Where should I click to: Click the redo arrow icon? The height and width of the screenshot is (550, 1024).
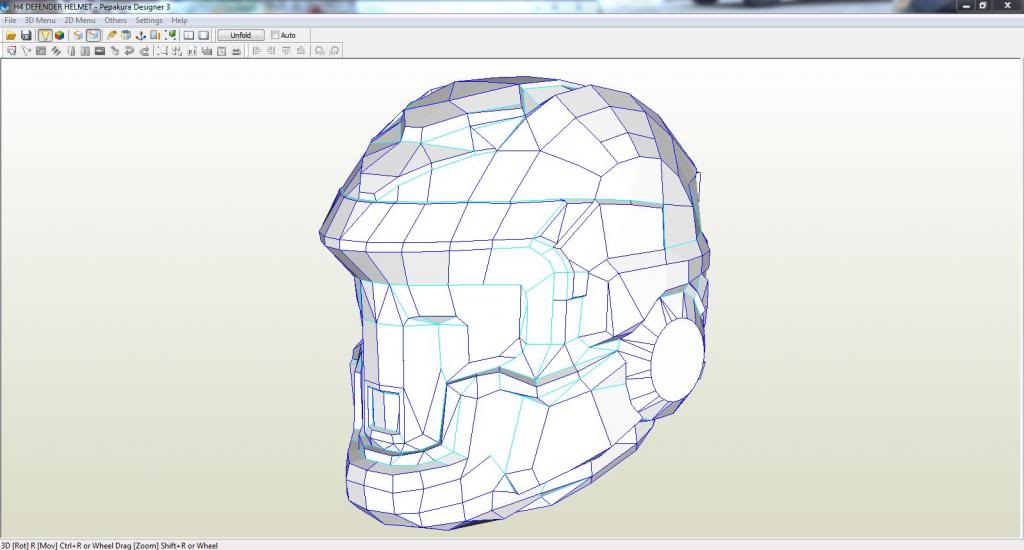click(144, 51)
